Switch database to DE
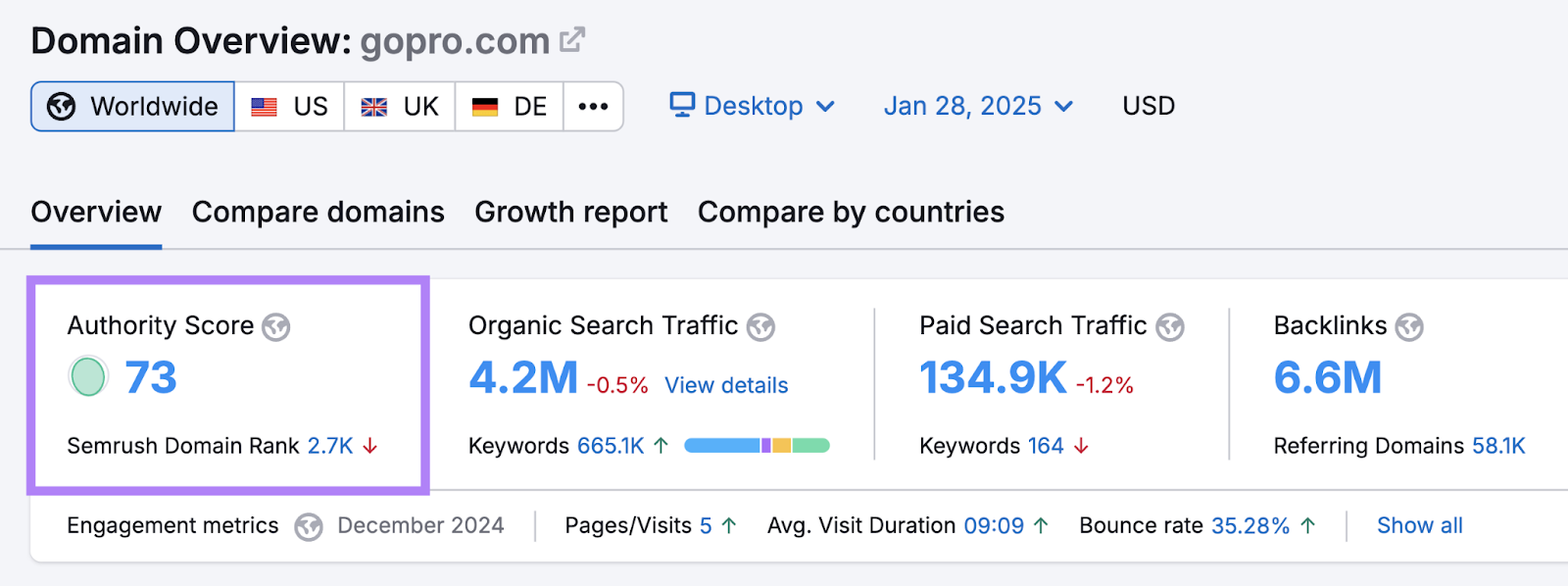The width and height of the screenshot is (1568, 586). click(510, 106)
